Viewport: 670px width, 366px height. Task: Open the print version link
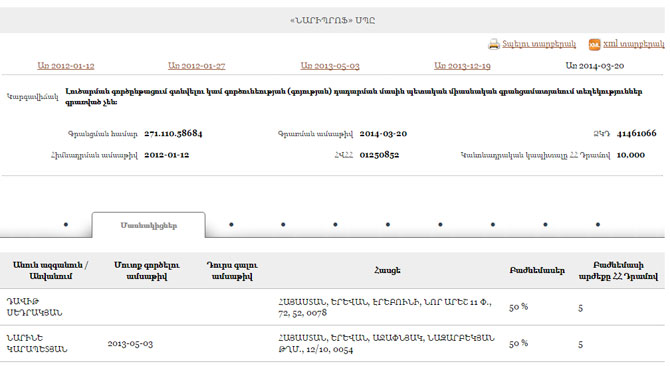click(539, 44)
